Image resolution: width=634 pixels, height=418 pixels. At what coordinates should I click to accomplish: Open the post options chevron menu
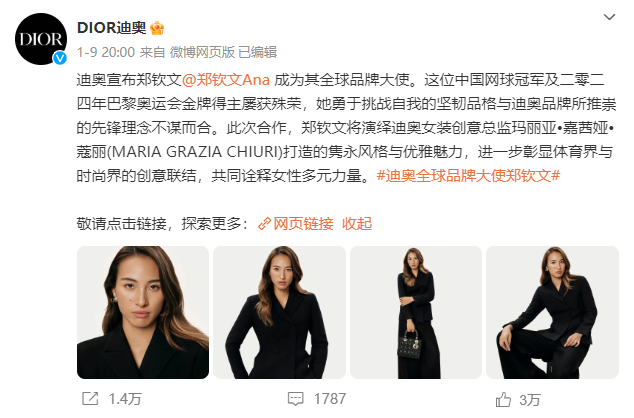(609, 17)
